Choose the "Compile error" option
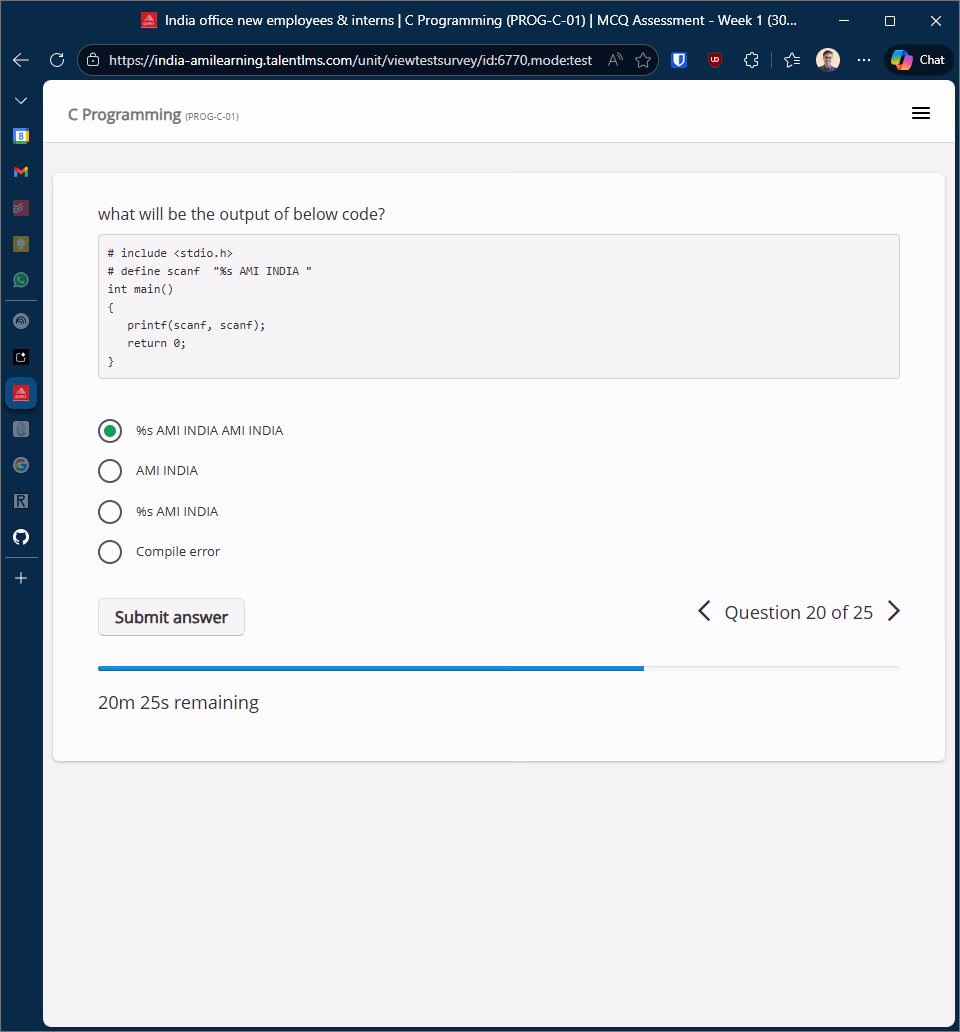 pos(110,552)
